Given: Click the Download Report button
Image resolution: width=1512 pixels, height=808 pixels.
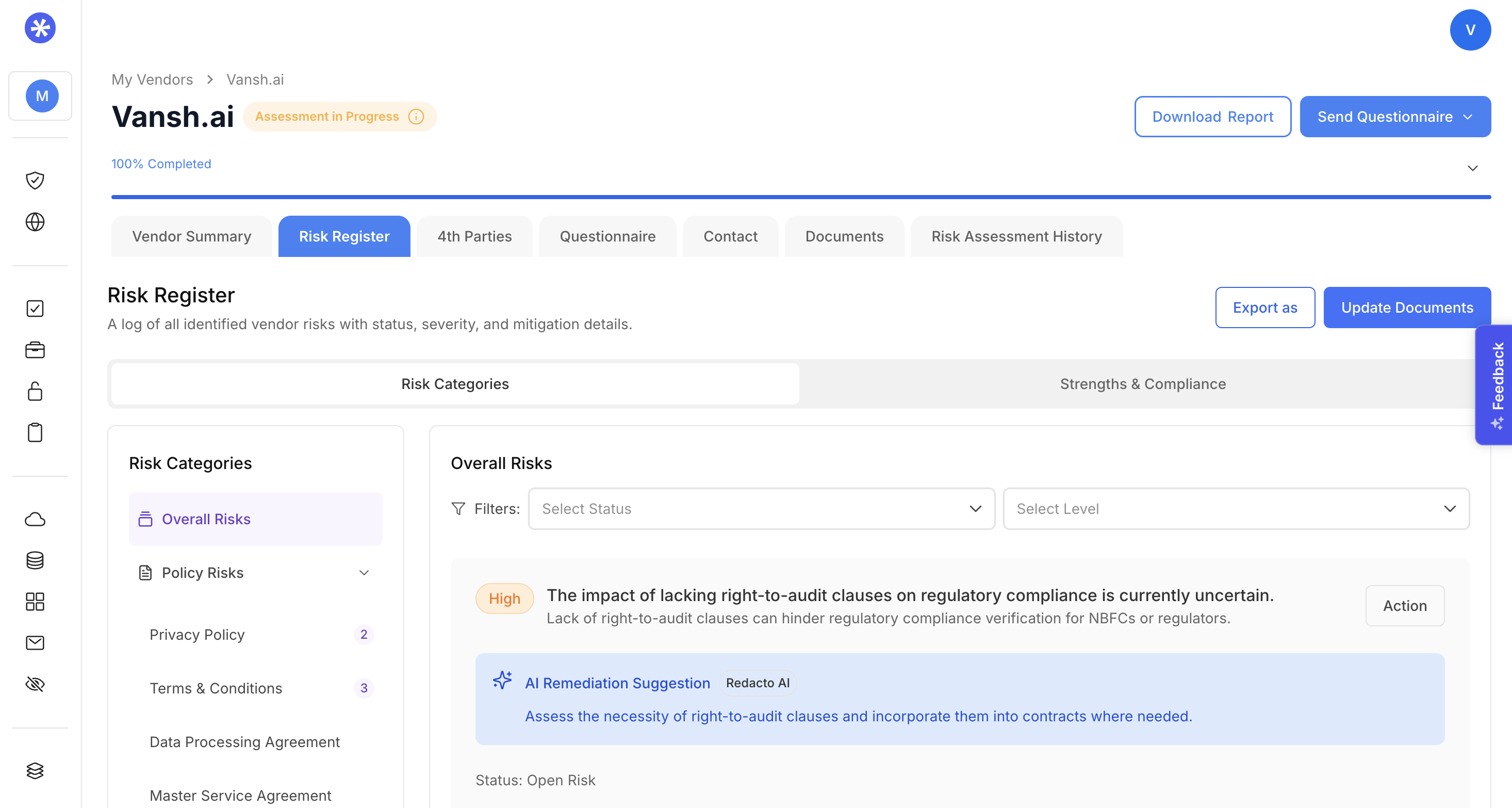Looking at the screenshot, I should tap(1212, 116).
